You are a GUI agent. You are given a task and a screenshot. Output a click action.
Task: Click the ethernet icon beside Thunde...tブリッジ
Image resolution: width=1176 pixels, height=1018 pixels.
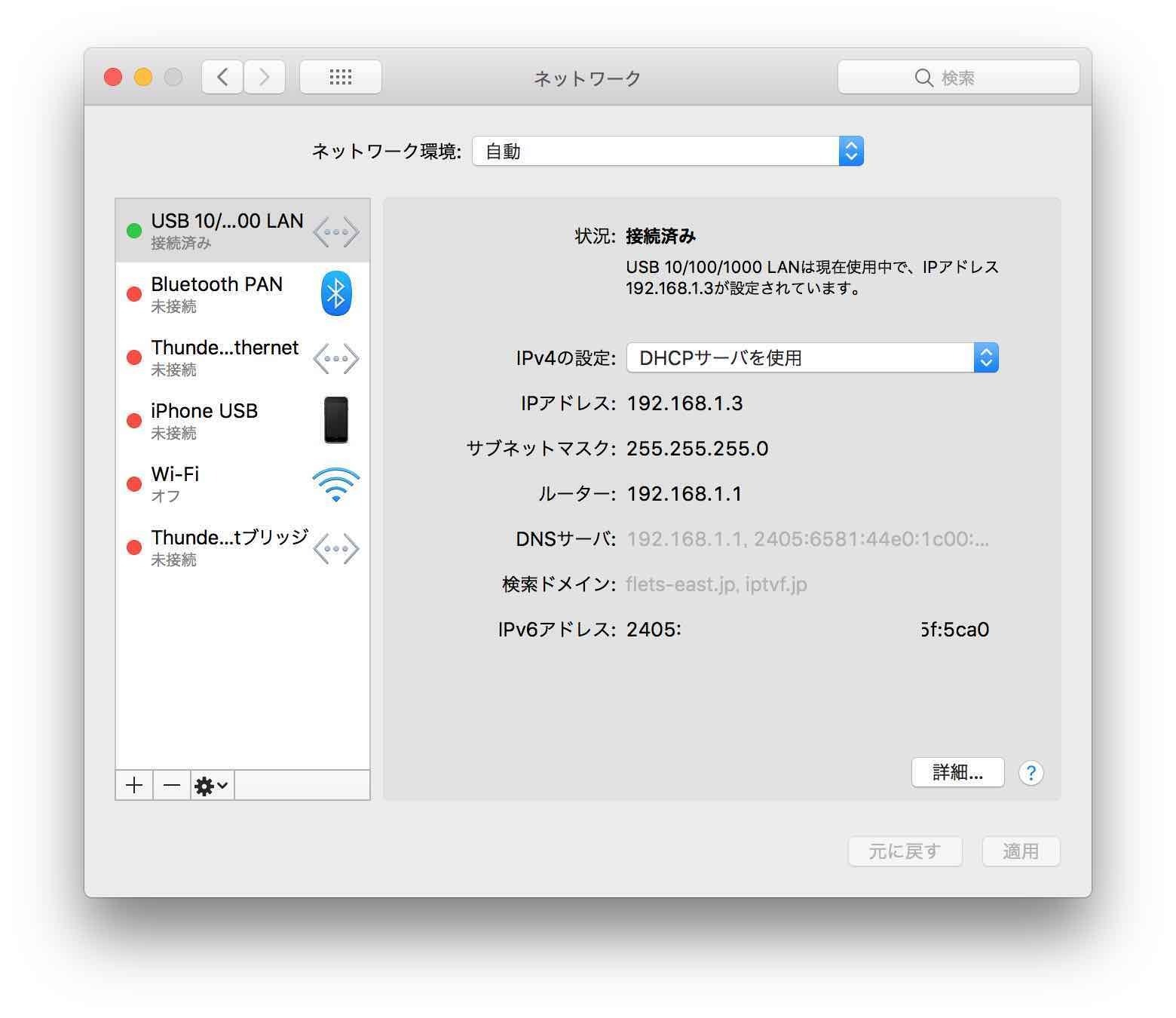click(x=336, y=548)
